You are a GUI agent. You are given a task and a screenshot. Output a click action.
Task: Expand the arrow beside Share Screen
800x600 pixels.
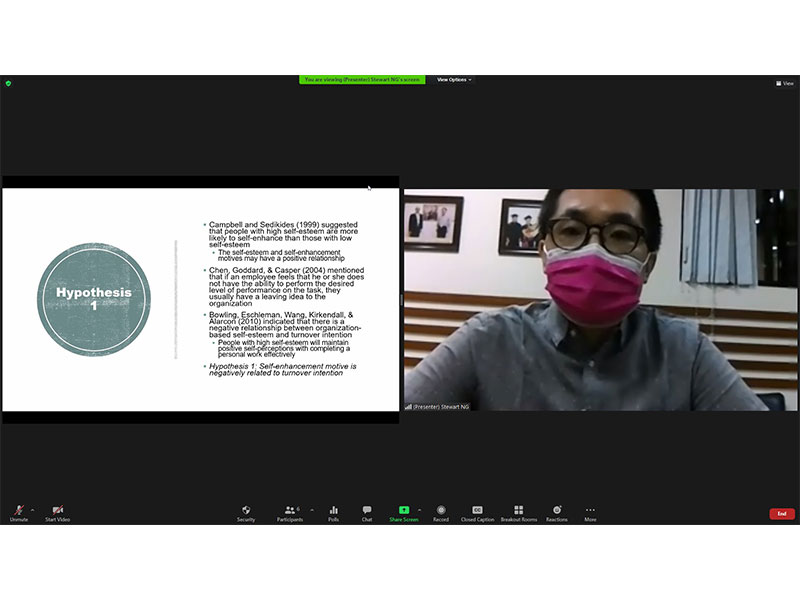click(x=419, y=509)
